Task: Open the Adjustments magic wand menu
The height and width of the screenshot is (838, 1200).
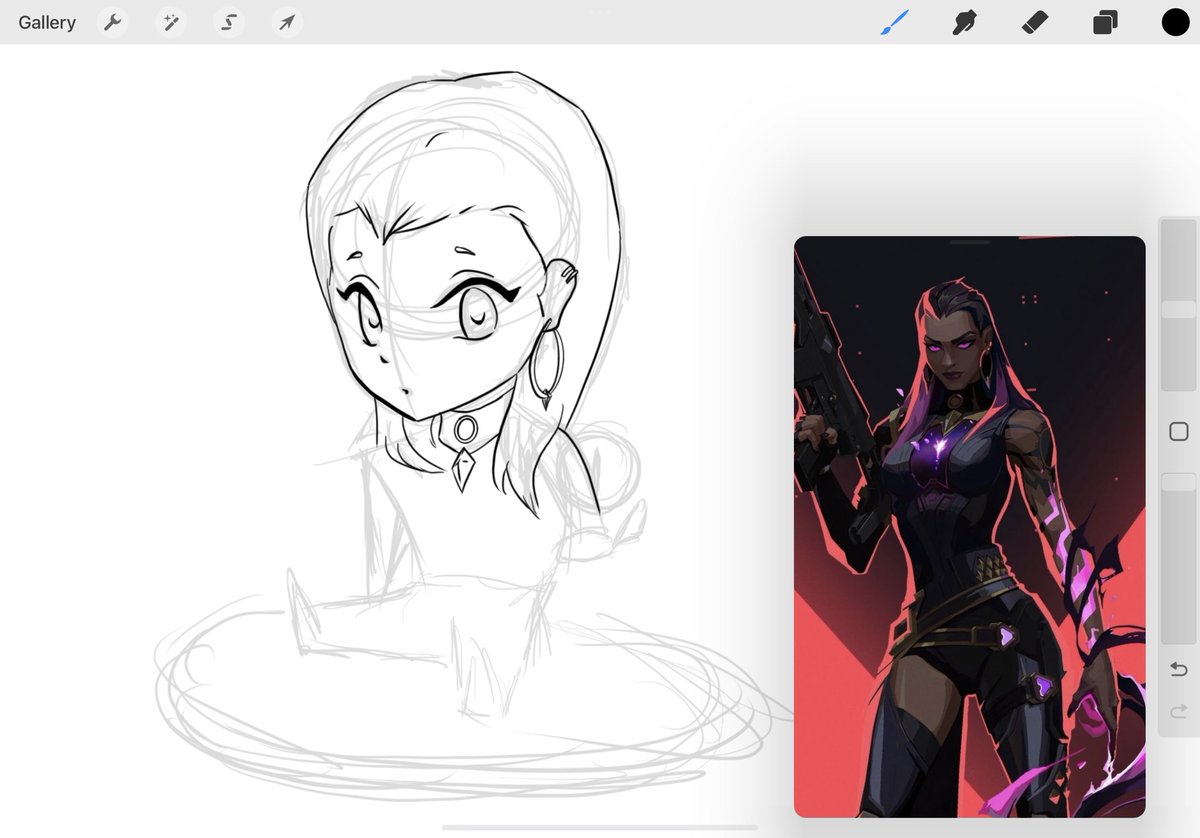Action: pos(171,22)
